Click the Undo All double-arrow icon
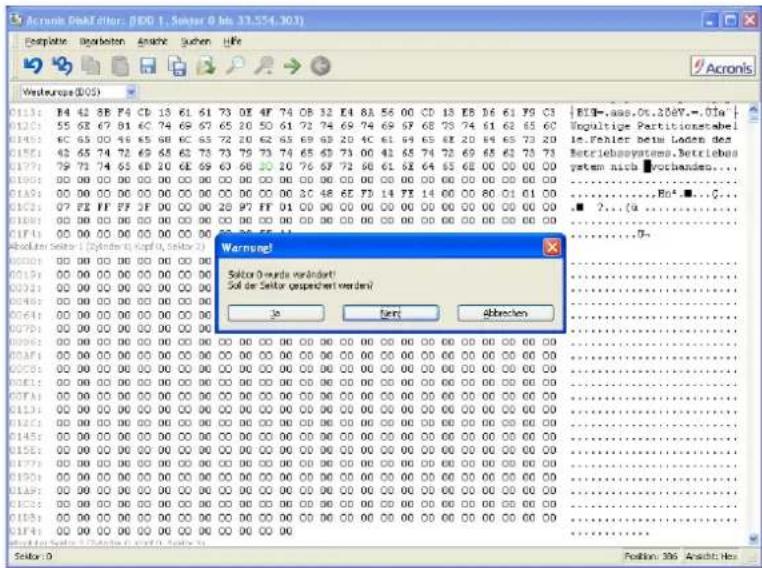This screenshot has width=762, height=568. (62, 66)
